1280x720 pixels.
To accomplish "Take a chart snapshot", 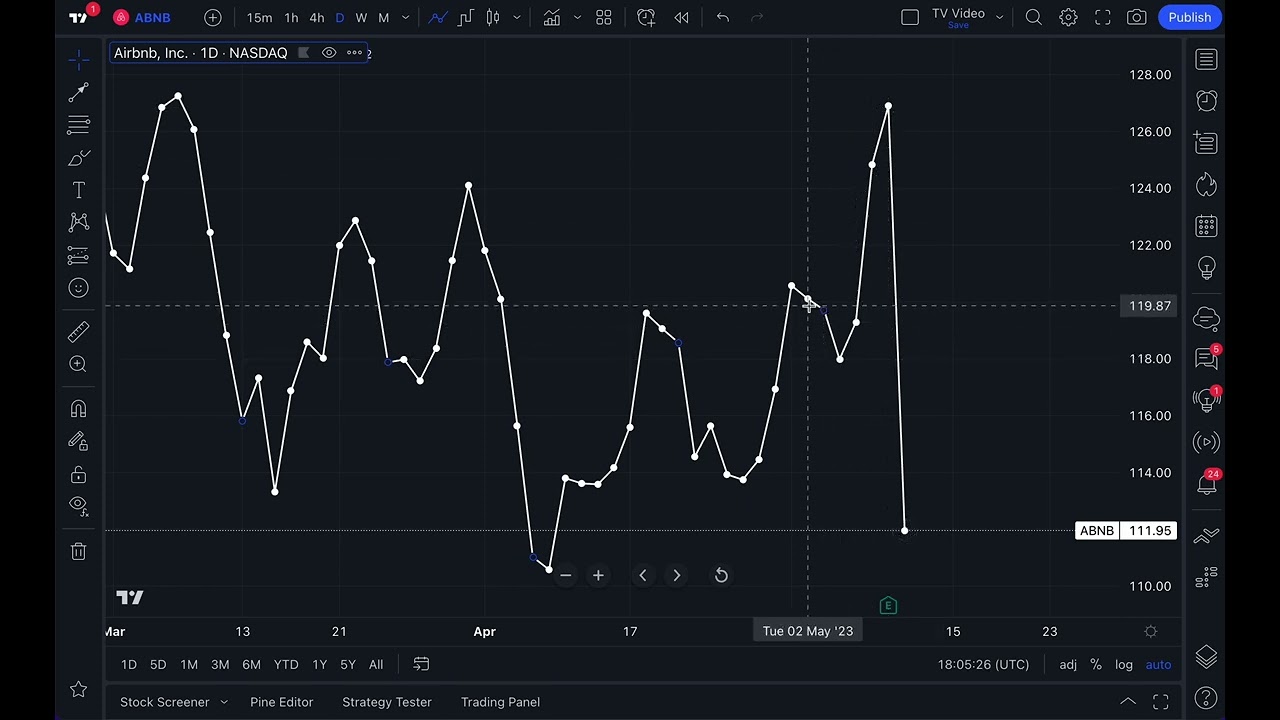I will 1137,17.
